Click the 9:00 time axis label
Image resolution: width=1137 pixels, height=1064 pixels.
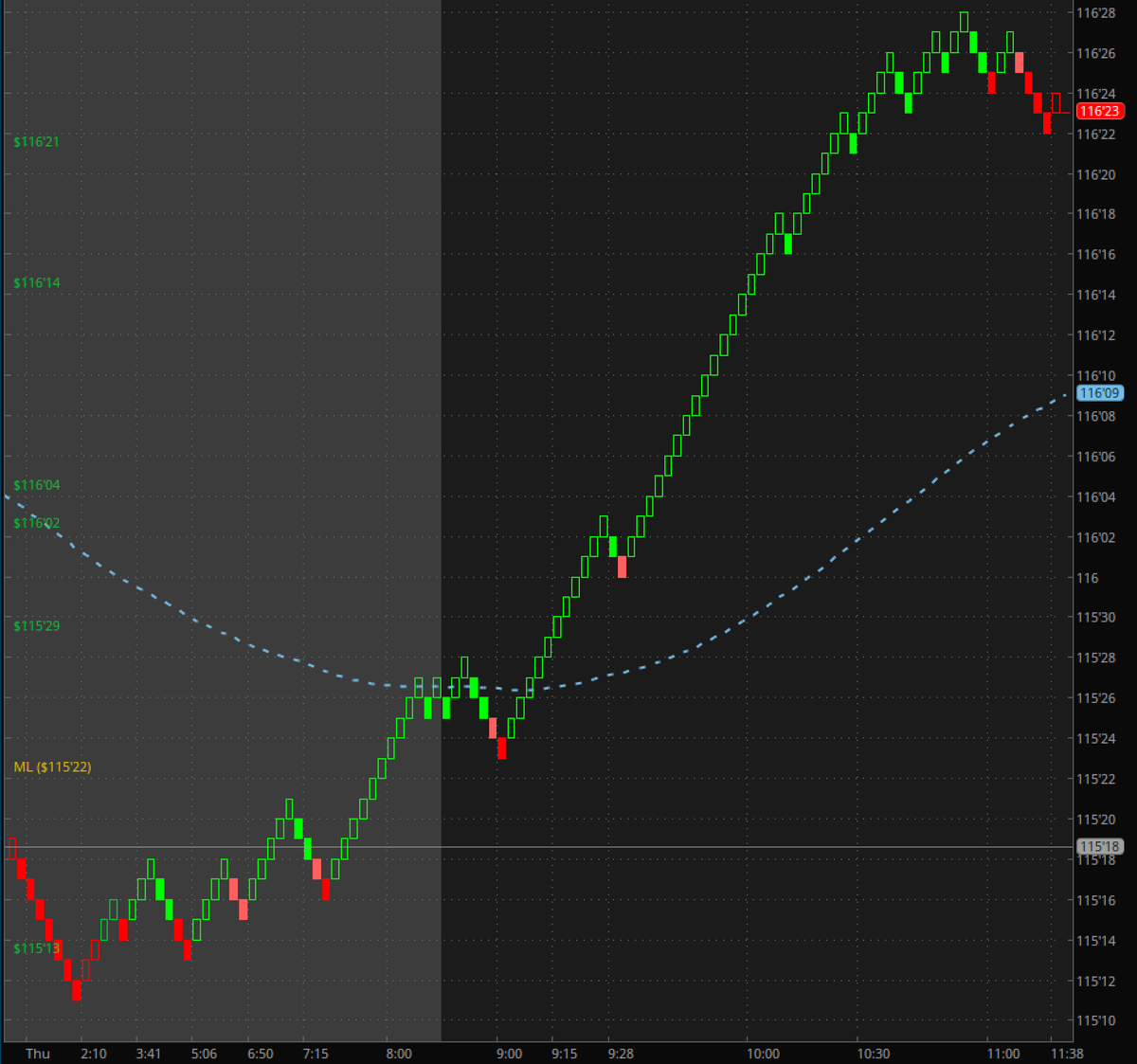[x=509, y=1054]
